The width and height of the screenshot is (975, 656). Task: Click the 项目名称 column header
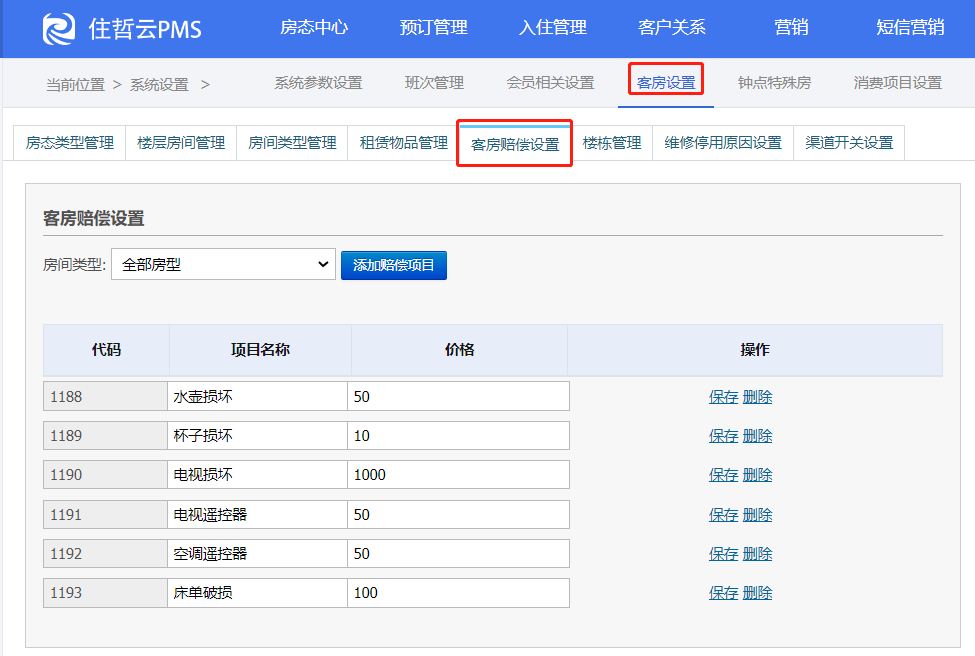point(260,350)
